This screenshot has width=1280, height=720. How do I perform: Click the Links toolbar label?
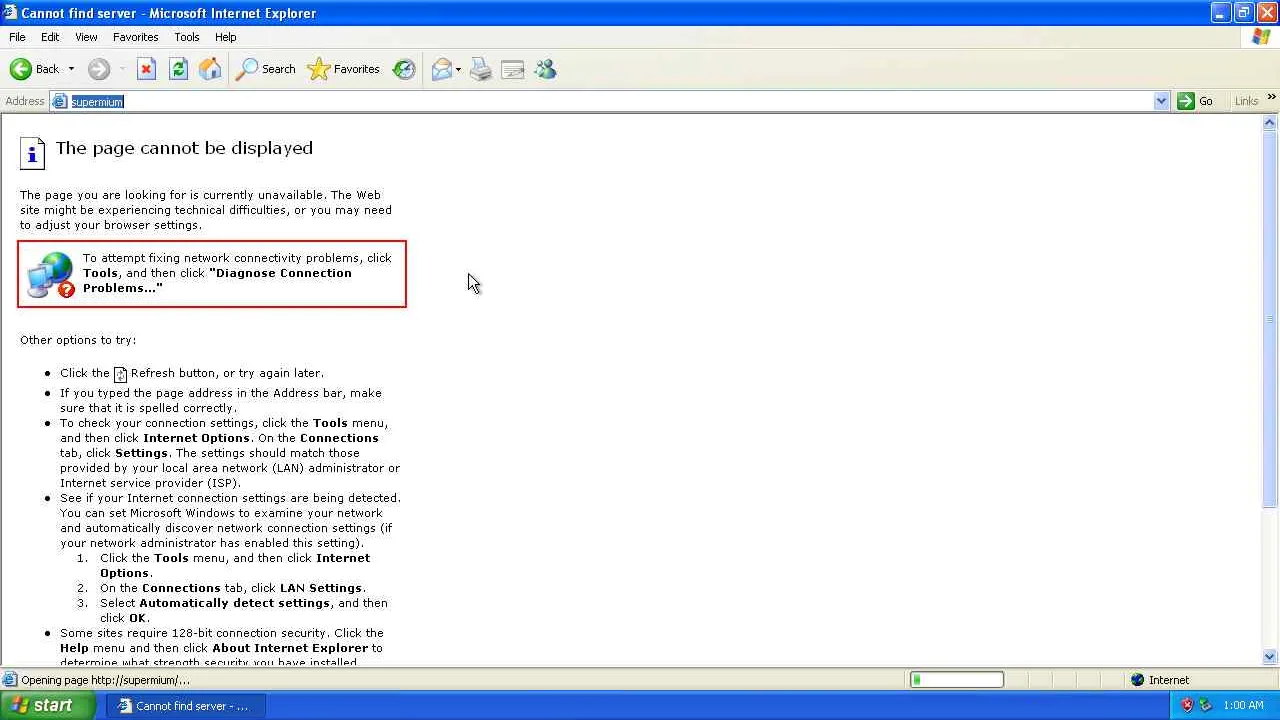[x=1246, y=101]
